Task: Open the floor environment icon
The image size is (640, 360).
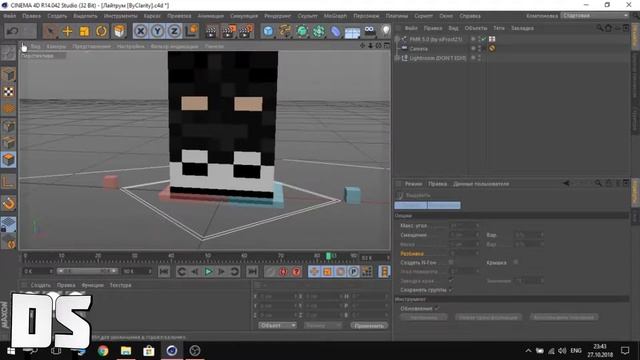Action: click(352, 32)
